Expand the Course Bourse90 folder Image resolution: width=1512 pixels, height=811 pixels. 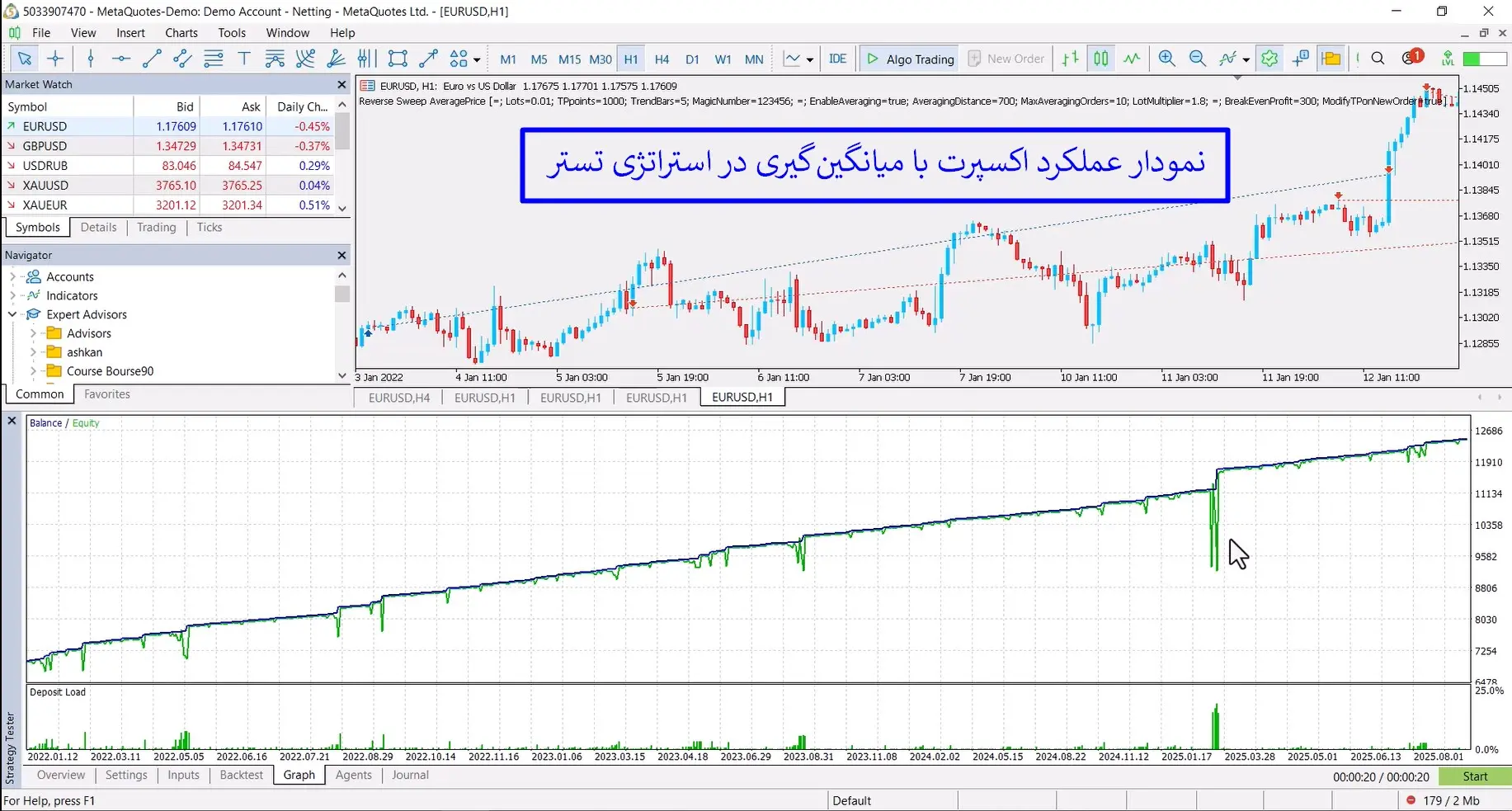(31, 371)
